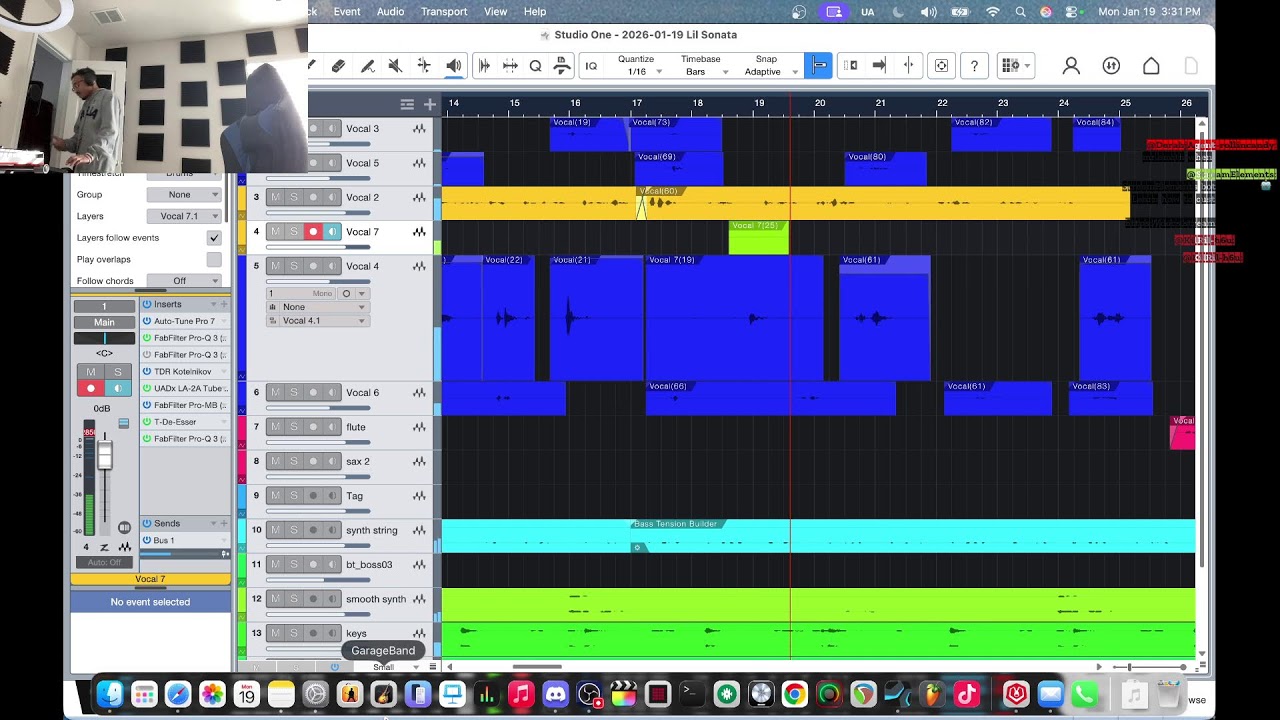Solo the synth string track
Screen dimensions: 1280x720
click(x=294, y=530)
